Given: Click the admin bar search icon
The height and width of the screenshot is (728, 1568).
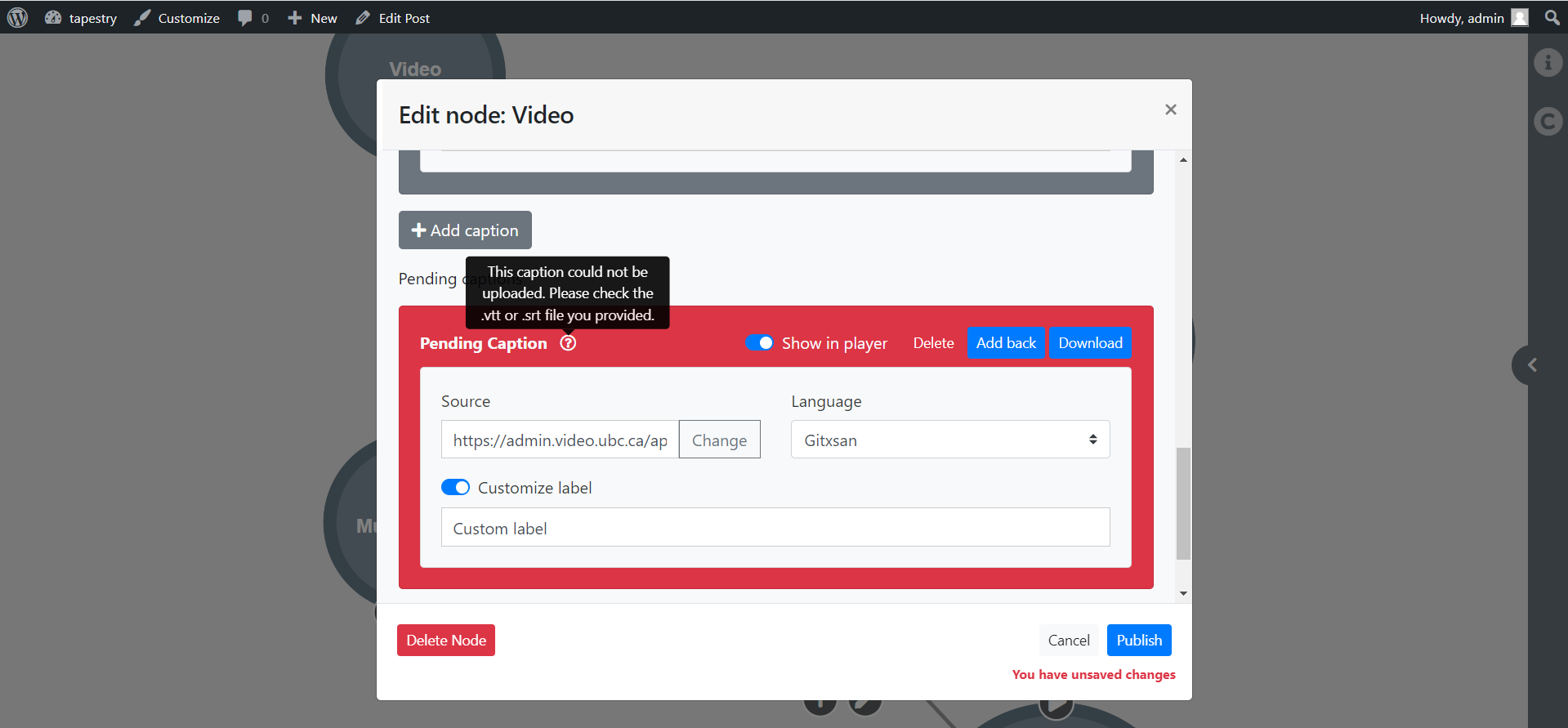Looking at the screenshot, I should (x=1552, y=17).
